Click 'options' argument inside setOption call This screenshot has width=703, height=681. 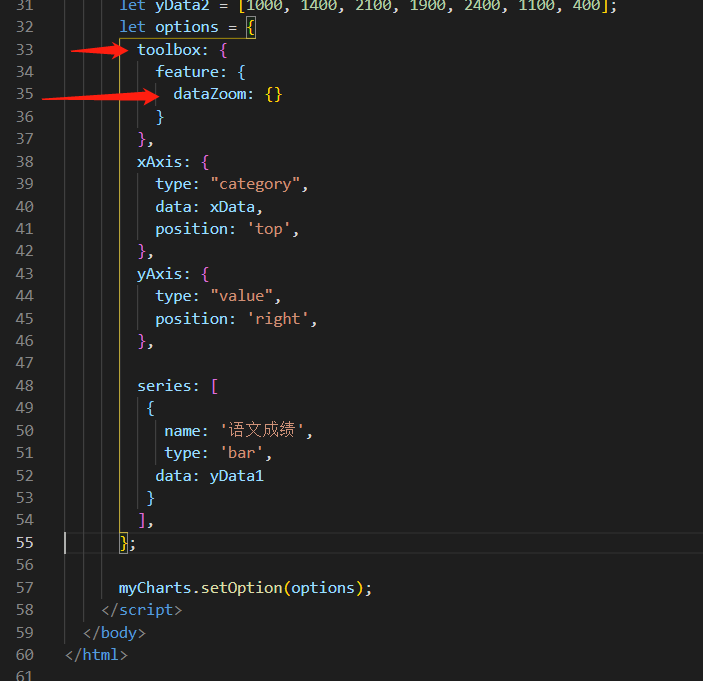[323, 588]
